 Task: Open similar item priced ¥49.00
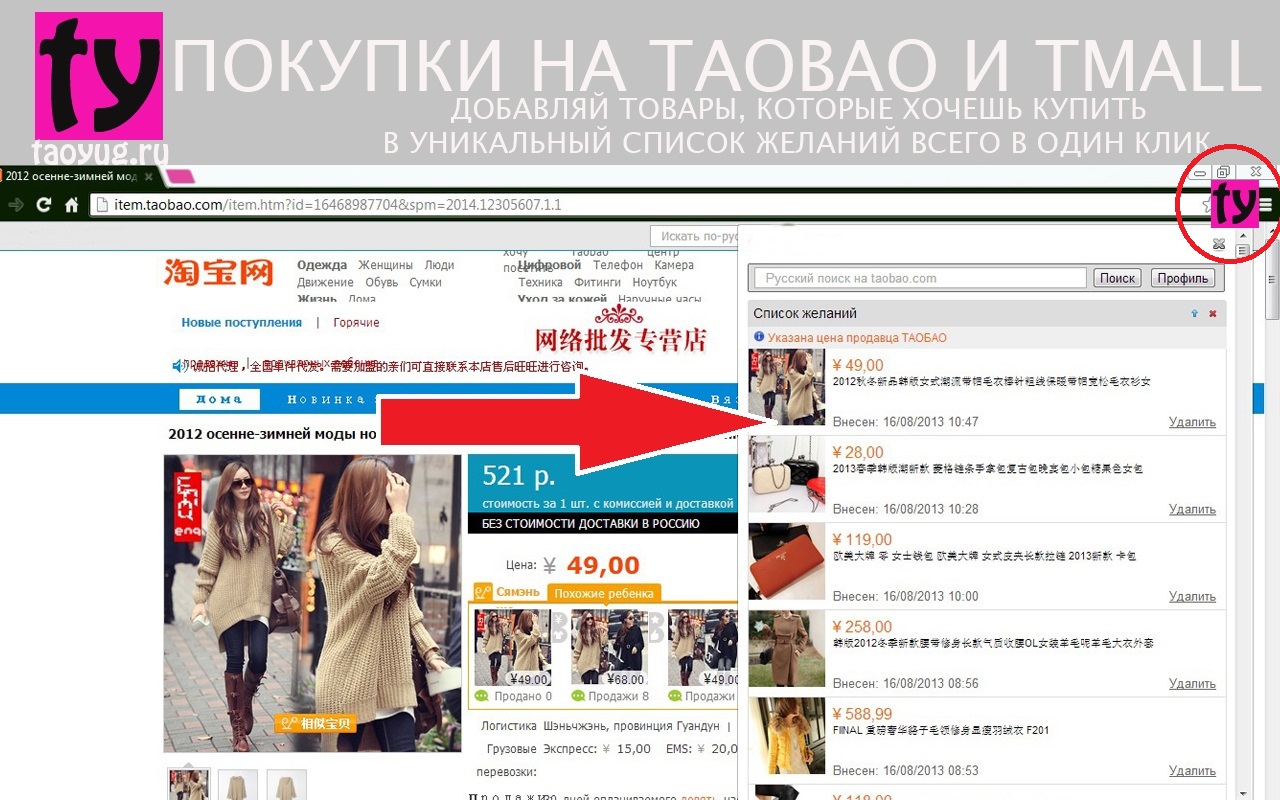(x=512, y=647)
